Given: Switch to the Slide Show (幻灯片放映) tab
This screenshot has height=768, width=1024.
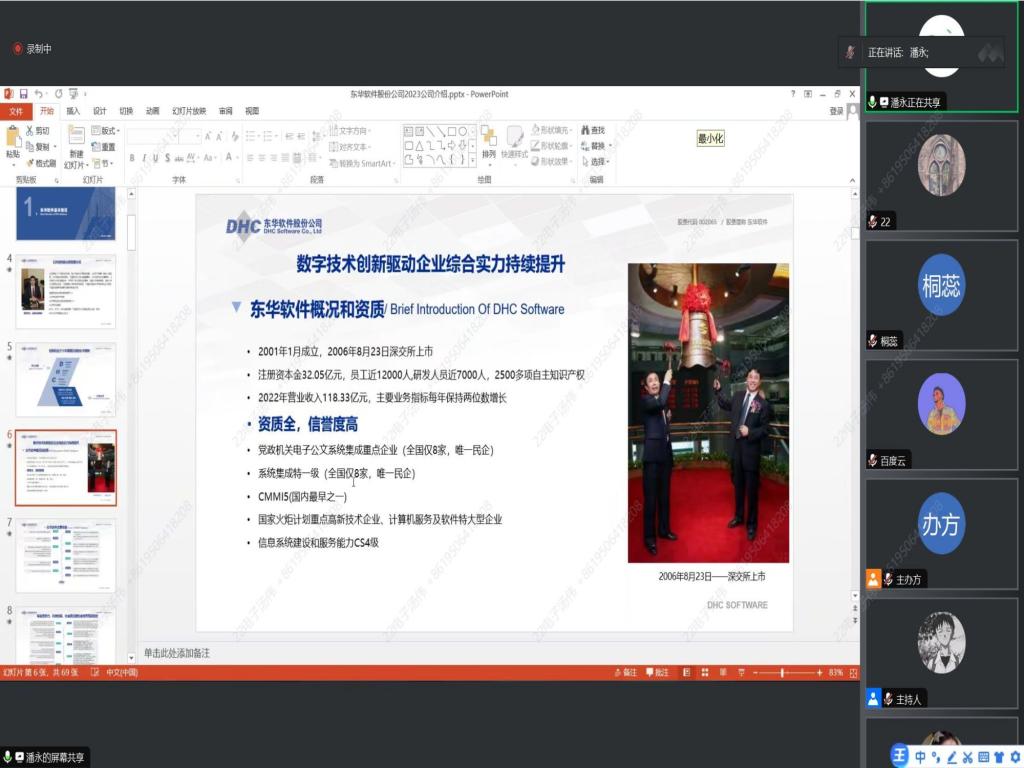Looking at the screenshot, I should click(x=189, y=112).
